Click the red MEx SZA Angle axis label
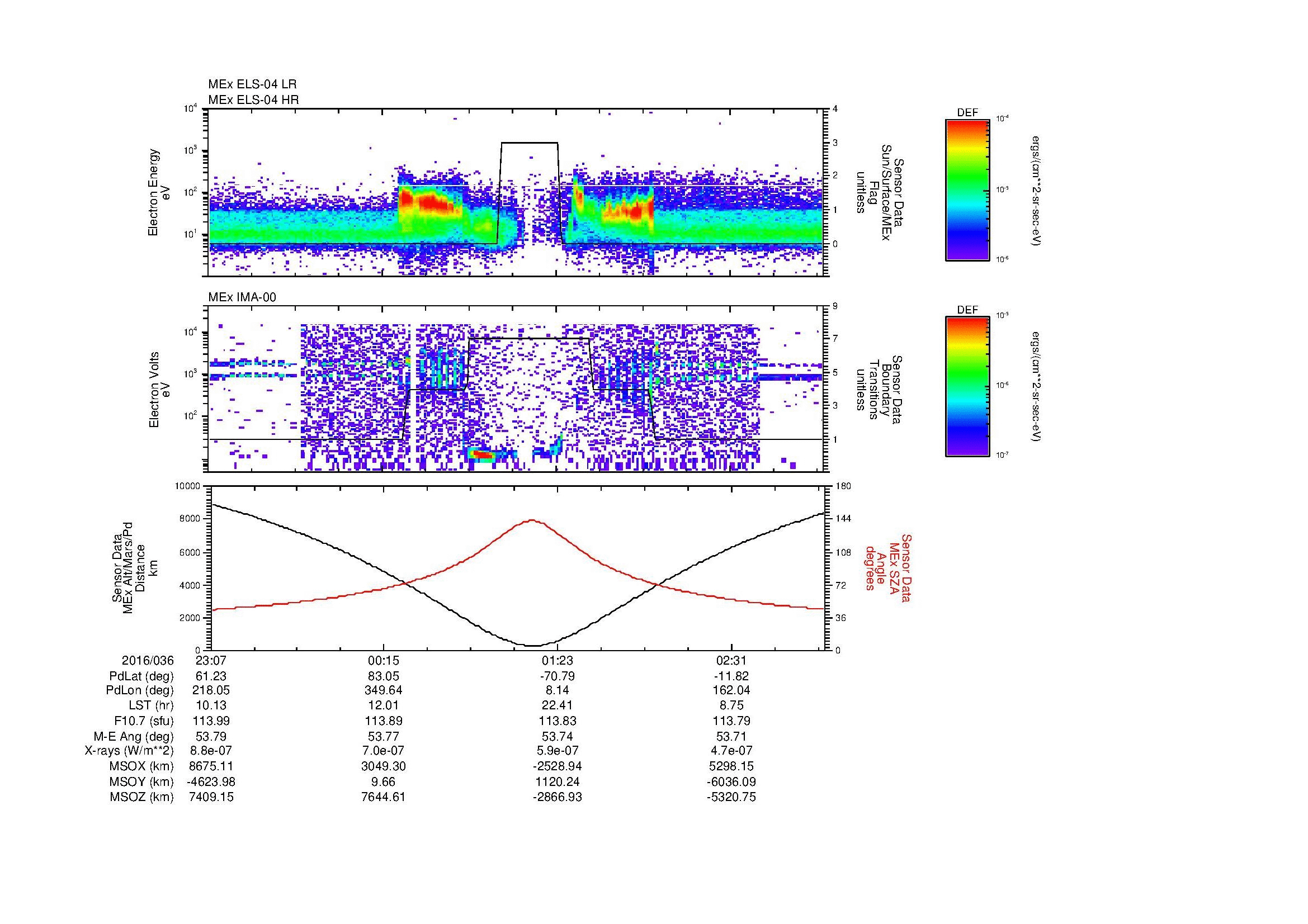 [889, 567]
